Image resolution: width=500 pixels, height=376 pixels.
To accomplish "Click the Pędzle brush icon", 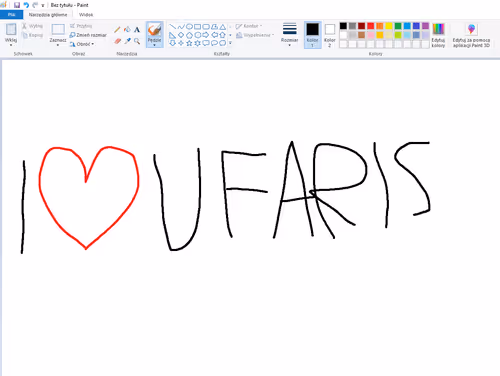I will click(x=154, y=30).
